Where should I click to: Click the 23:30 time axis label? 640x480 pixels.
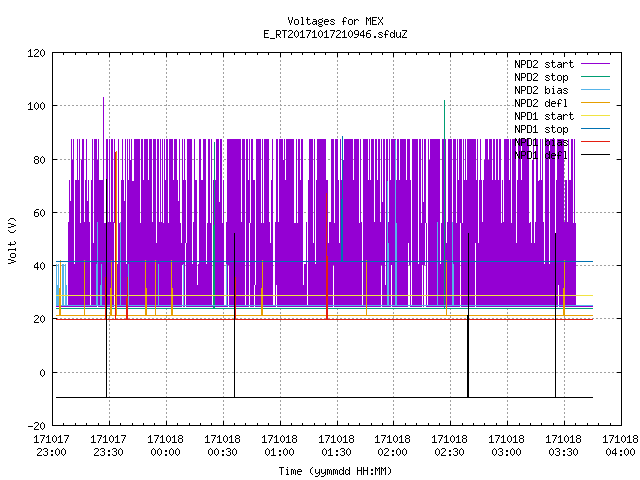108,452
